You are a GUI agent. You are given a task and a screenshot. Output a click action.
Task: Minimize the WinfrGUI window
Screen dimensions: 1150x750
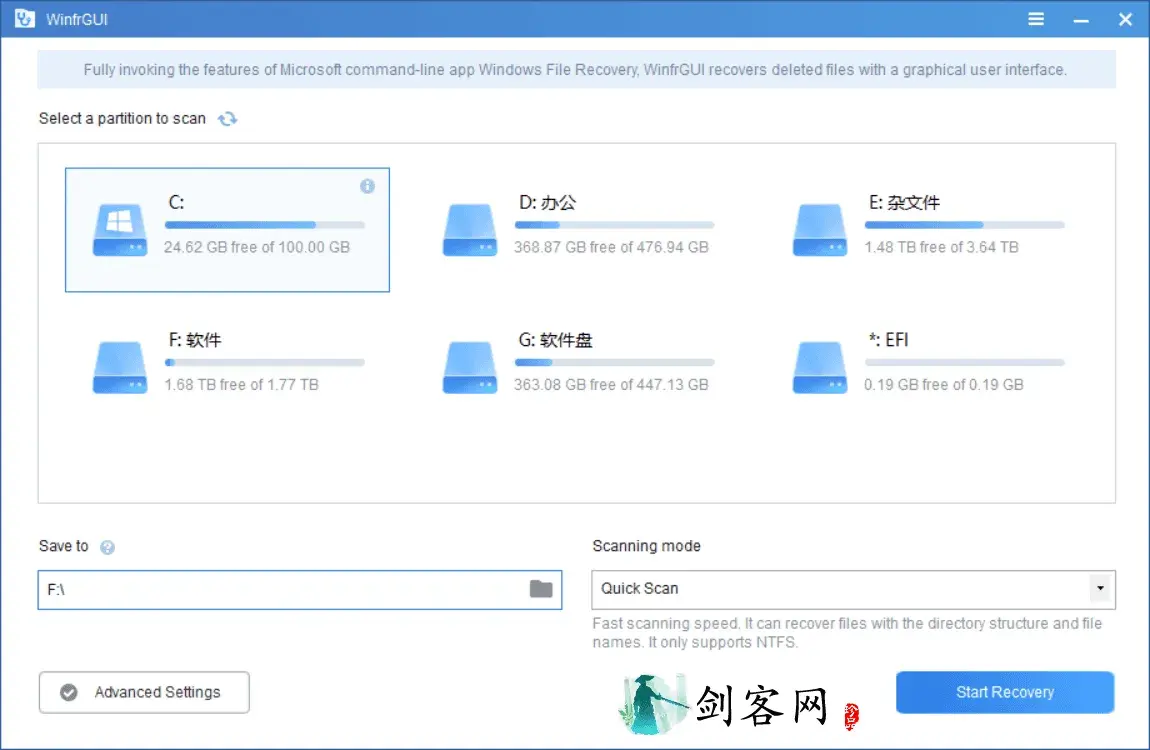pyautogui.click(x=1080, y=20)
